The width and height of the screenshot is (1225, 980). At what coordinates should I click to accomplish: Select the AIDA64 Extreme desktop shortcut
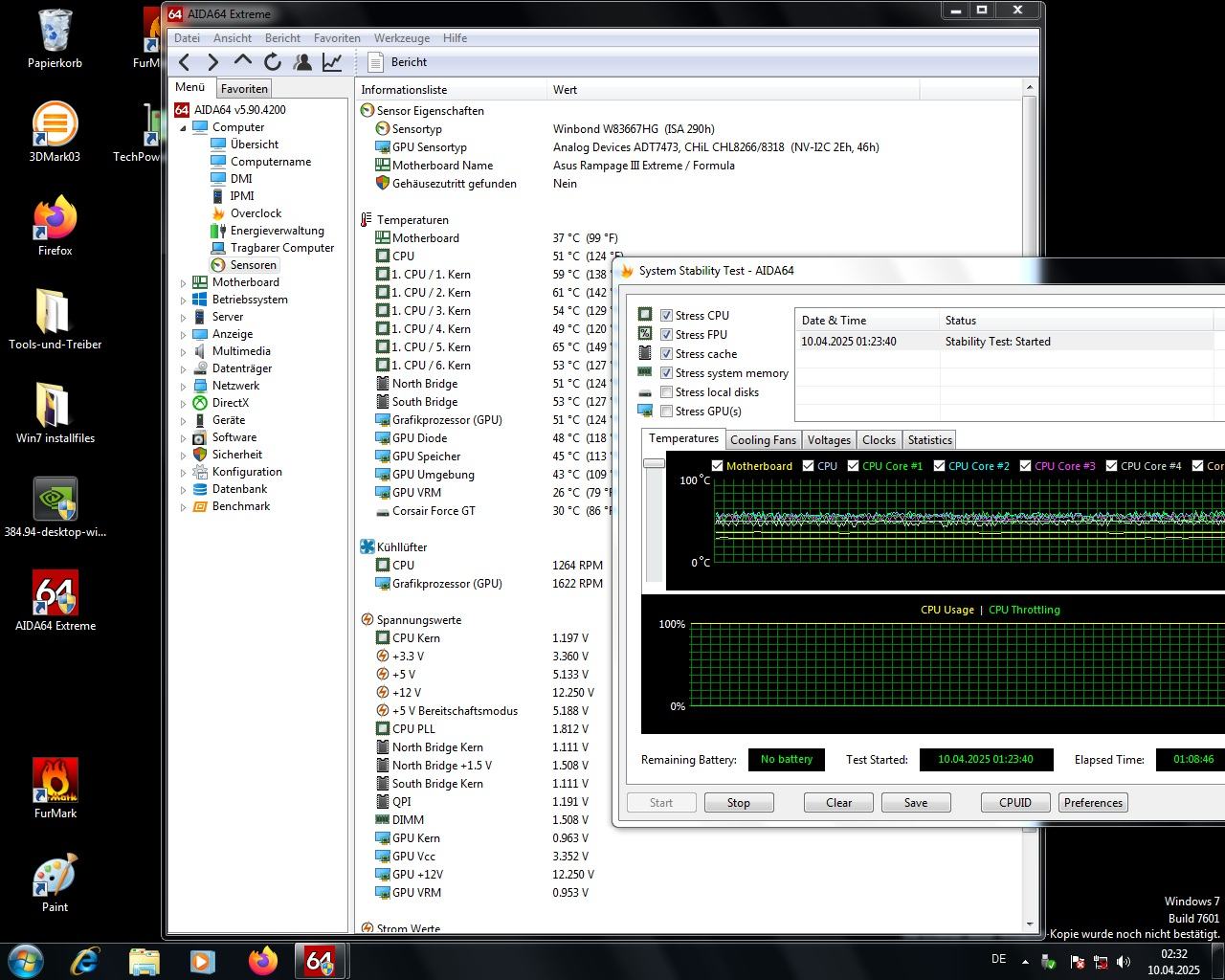[x=55, y=602]
